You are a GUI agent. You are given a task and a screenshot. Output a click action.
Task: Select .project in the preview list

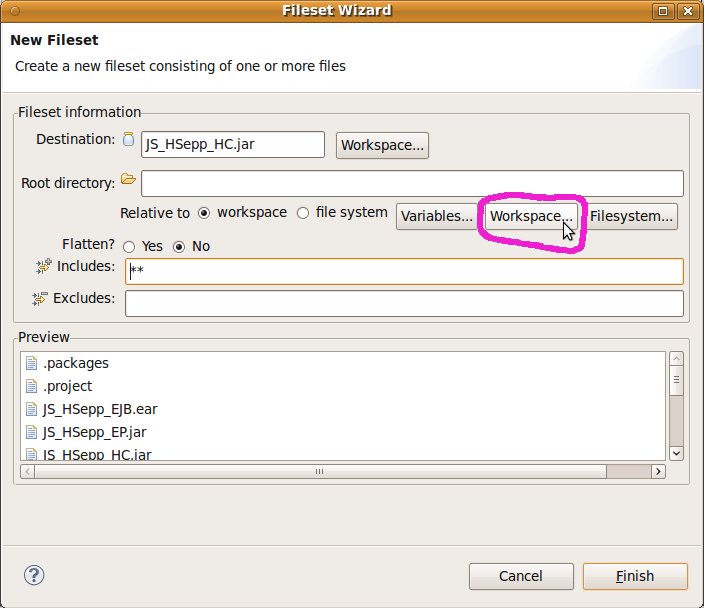(68, 386)
